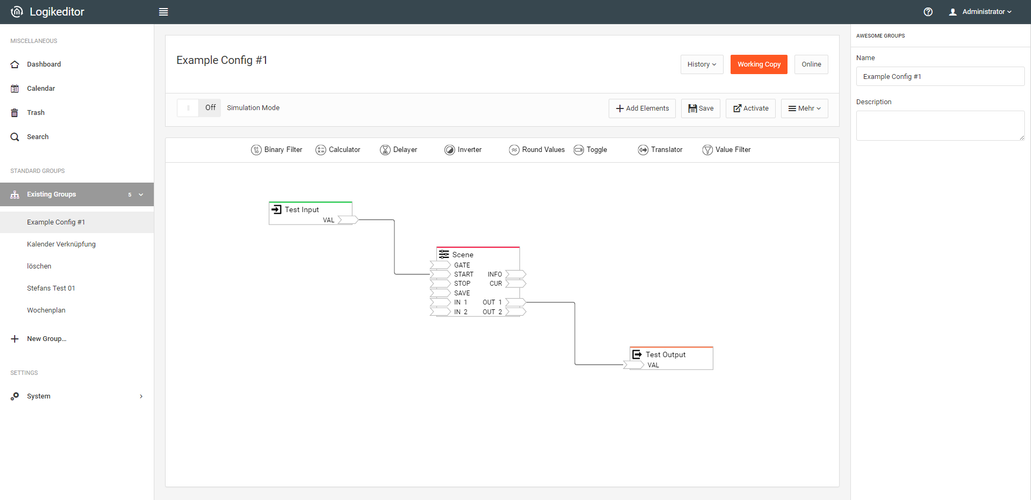
Task: Click the Binary Filter element icon
Action: pos(256,150)
